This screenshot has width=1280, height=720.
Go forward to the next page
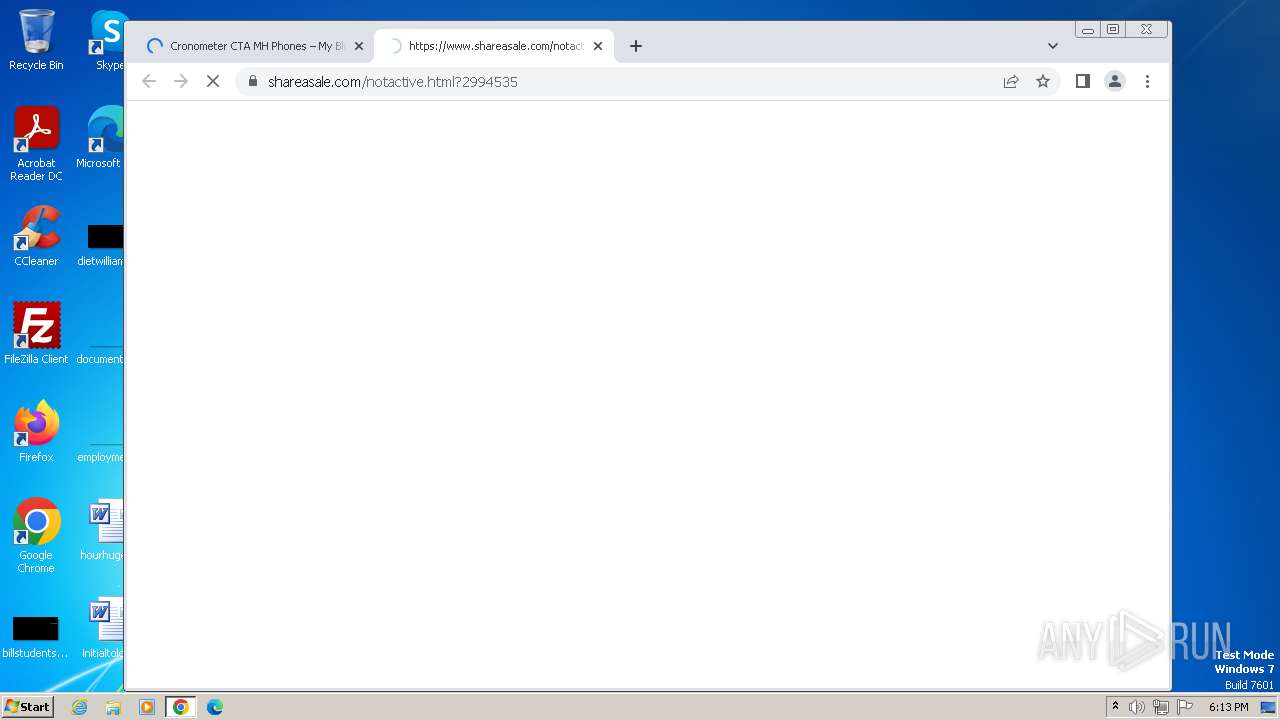(x=181, y=82)
